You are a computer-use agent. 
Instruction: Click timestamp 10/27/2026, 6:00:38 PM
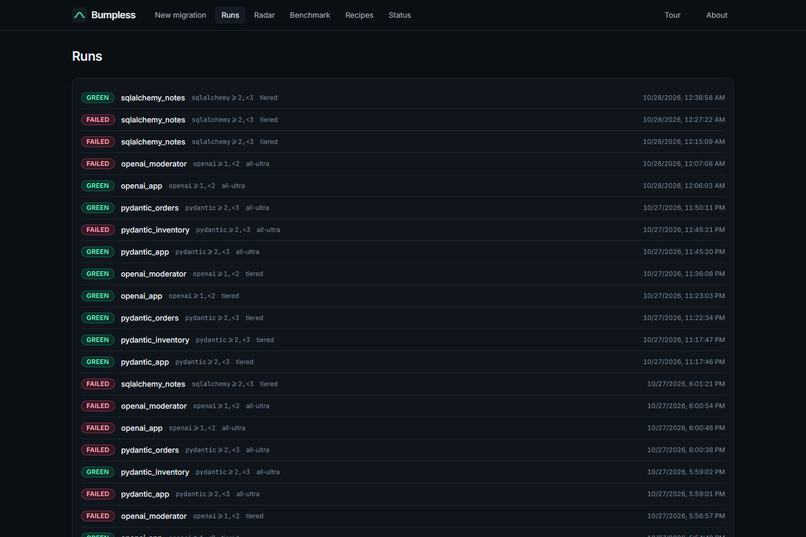pyautogui.click(x=686, y=450)
